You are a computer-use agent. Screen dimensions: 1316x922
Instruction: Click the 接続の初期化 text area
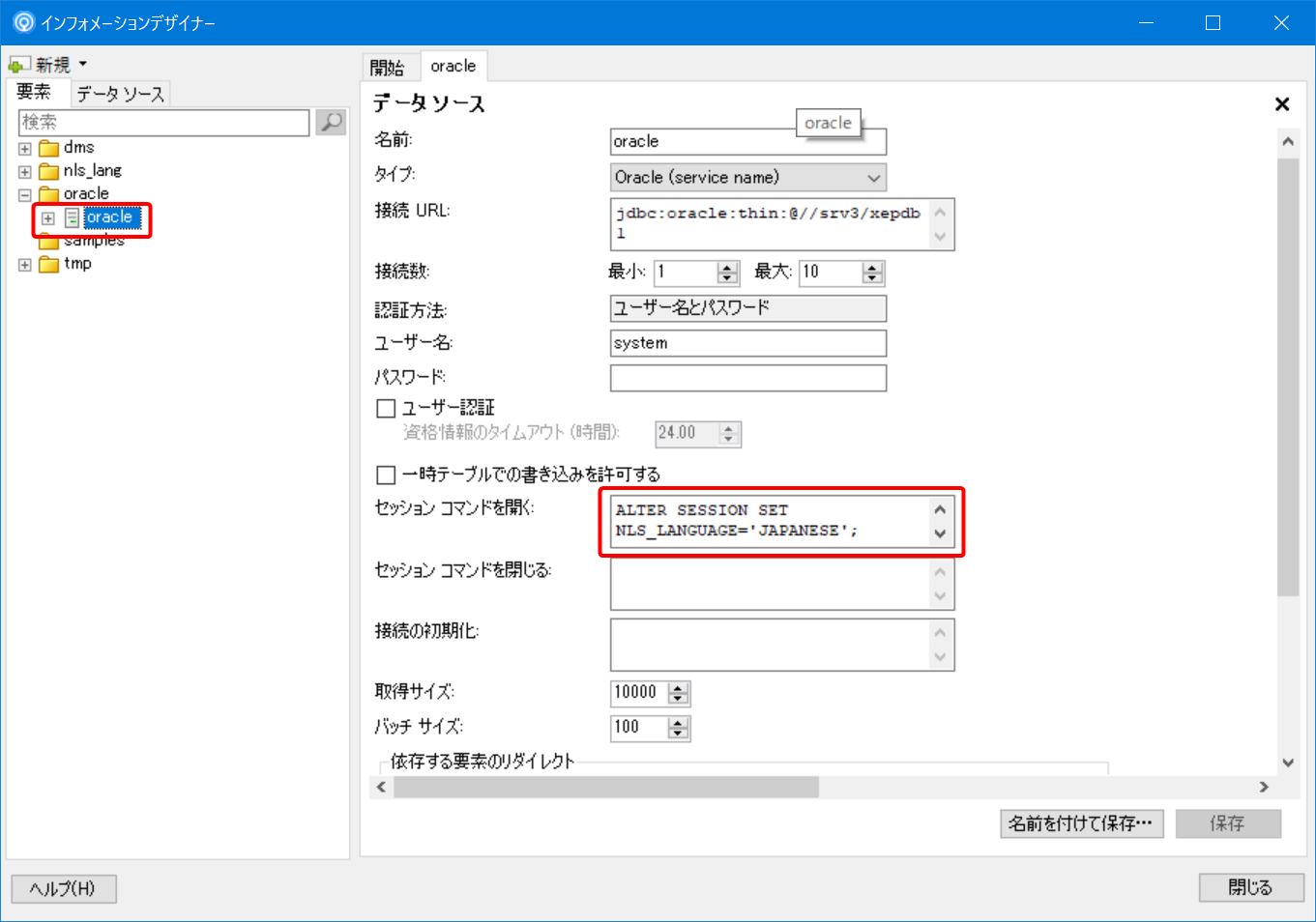[x=782, y=645]
